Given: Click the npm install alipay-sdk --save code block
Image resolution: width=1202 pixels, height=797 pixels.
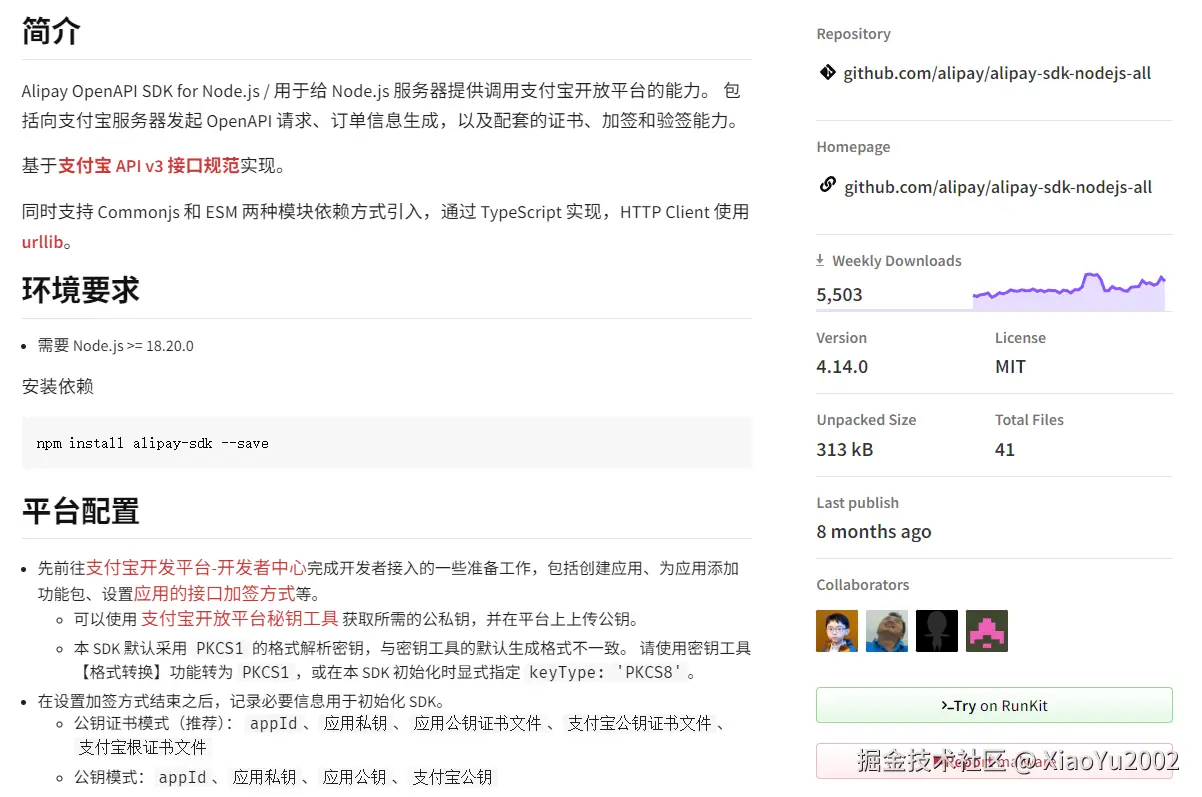Looking at the screenshot, I should (387, 443).
